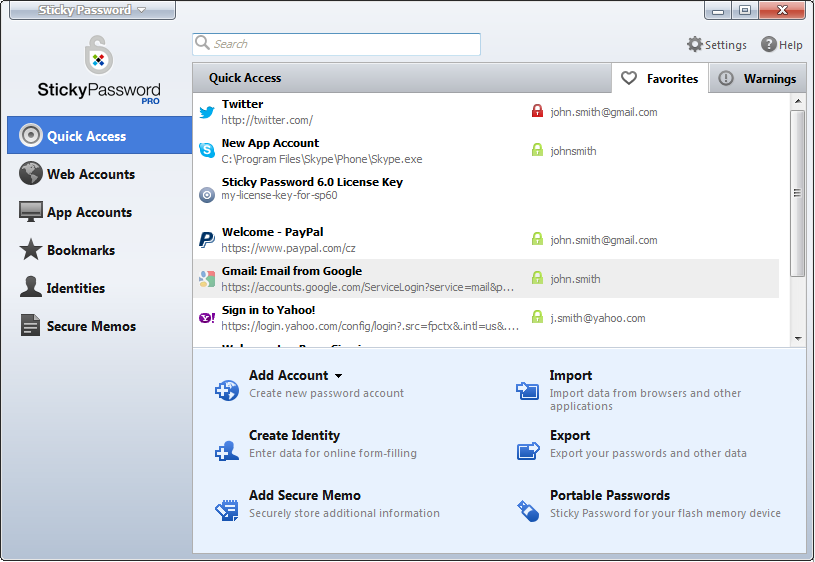Click the Create Identity label
This screenshot has width=815, height=562.
coord(294,435)
